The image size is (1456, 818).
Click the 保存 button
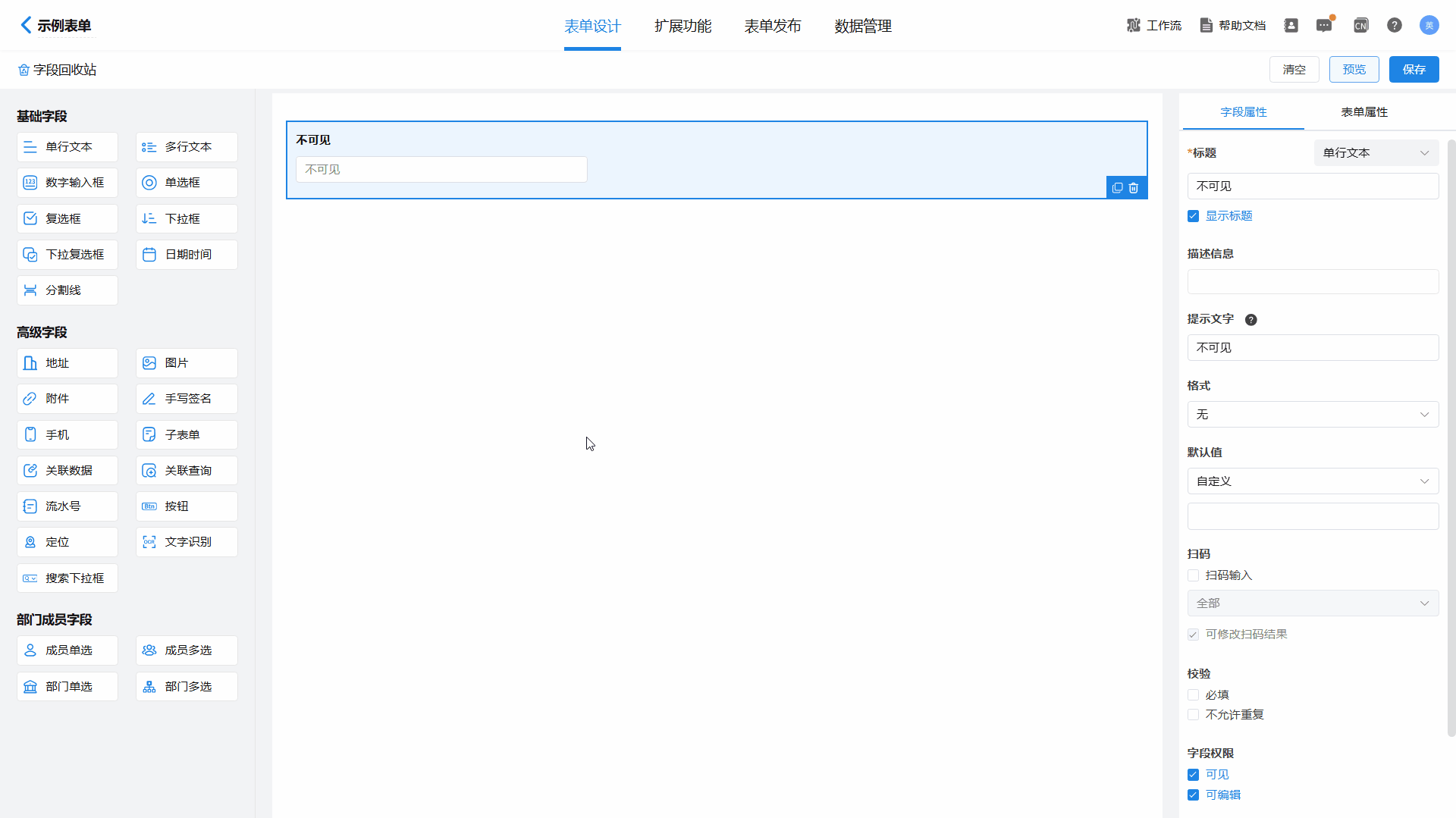coord(1414,70)
